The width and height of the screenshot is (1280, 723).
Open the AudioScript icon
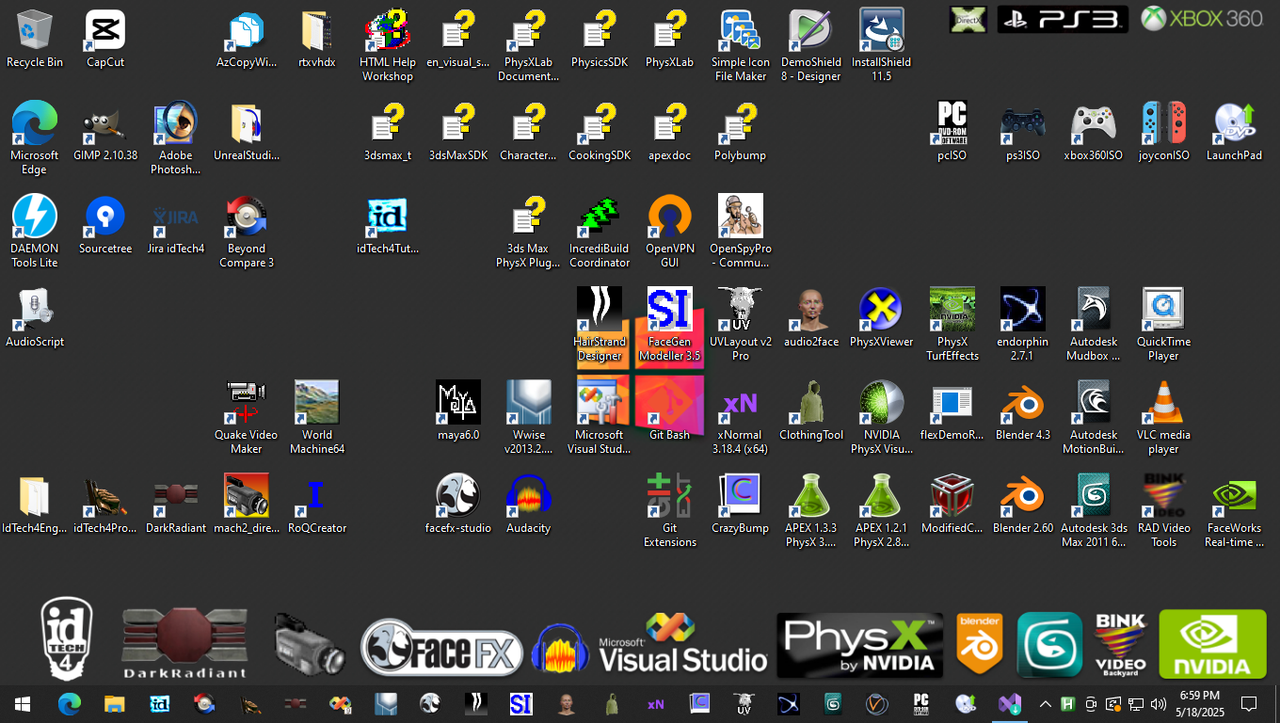coord(34,318)
